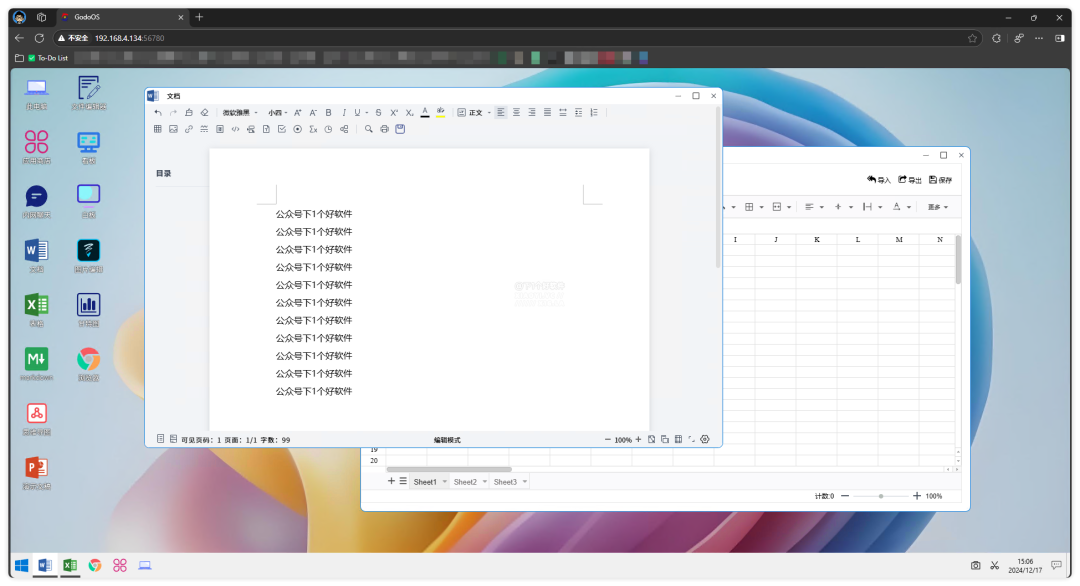The image size is (1080, 586).
Task: Switch to the Sheet3 tab
Action: coord(505,482)
